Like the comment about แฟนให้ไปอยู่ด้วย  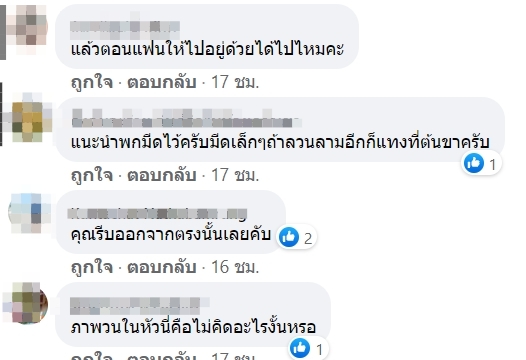[x=92, y=82]
